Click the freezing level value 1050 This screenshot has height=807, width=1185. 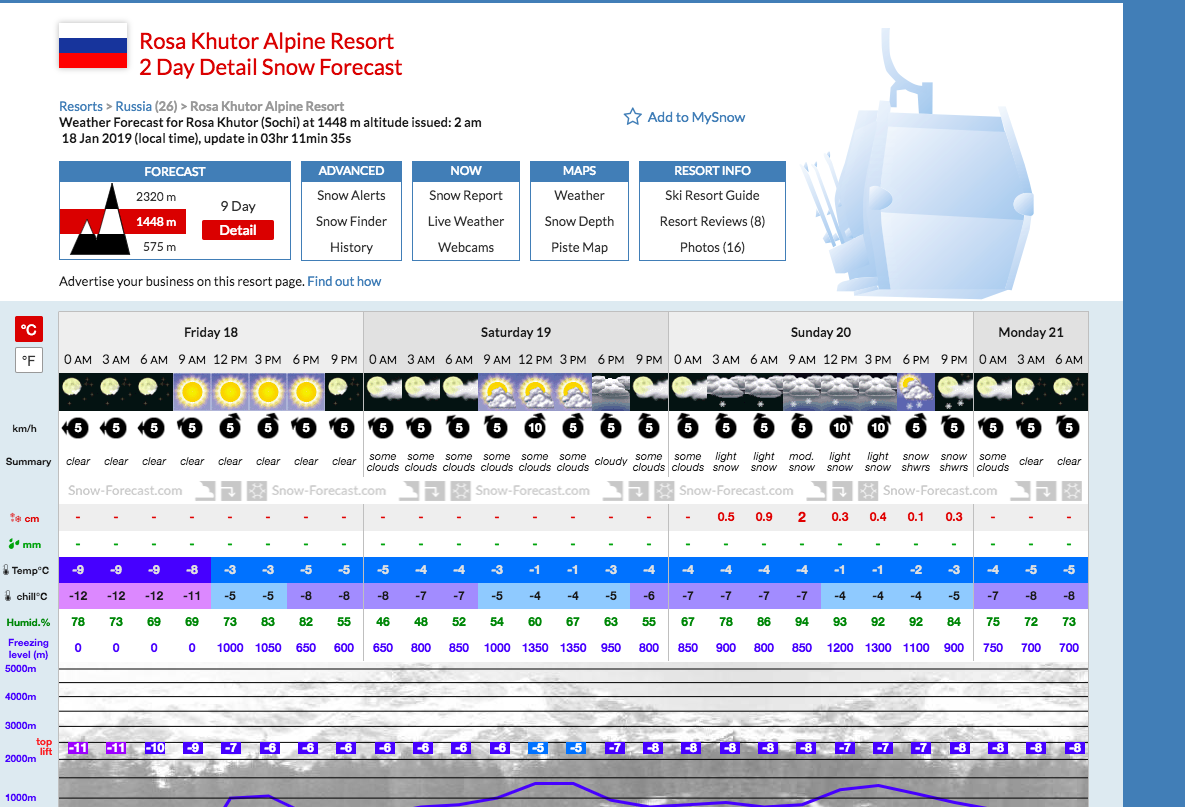[268, 648]
